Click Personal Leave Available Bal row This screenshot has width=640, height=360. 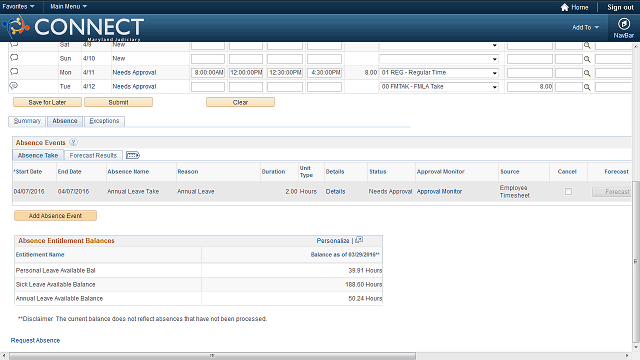[x=198, y=271]
